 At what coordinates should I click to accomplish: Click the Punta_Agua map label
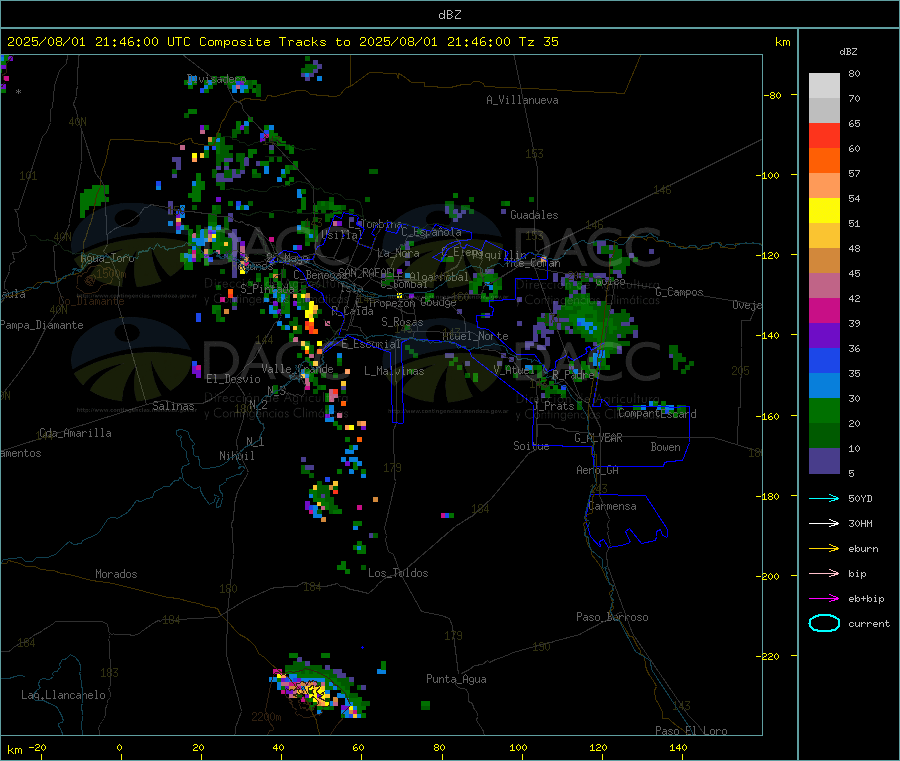point(456,679)
